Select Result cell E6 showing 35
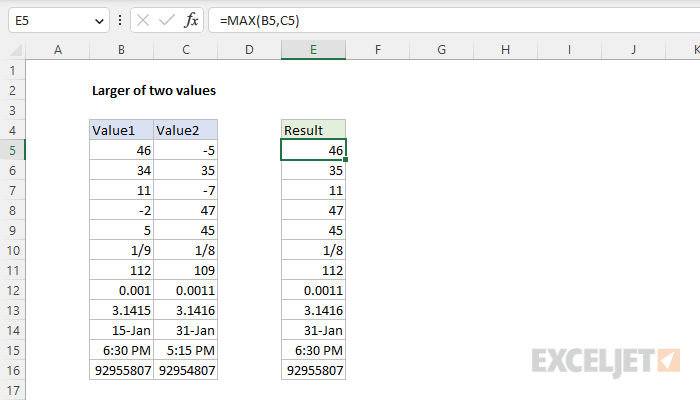The image size is (700, 400). [313, 171]
